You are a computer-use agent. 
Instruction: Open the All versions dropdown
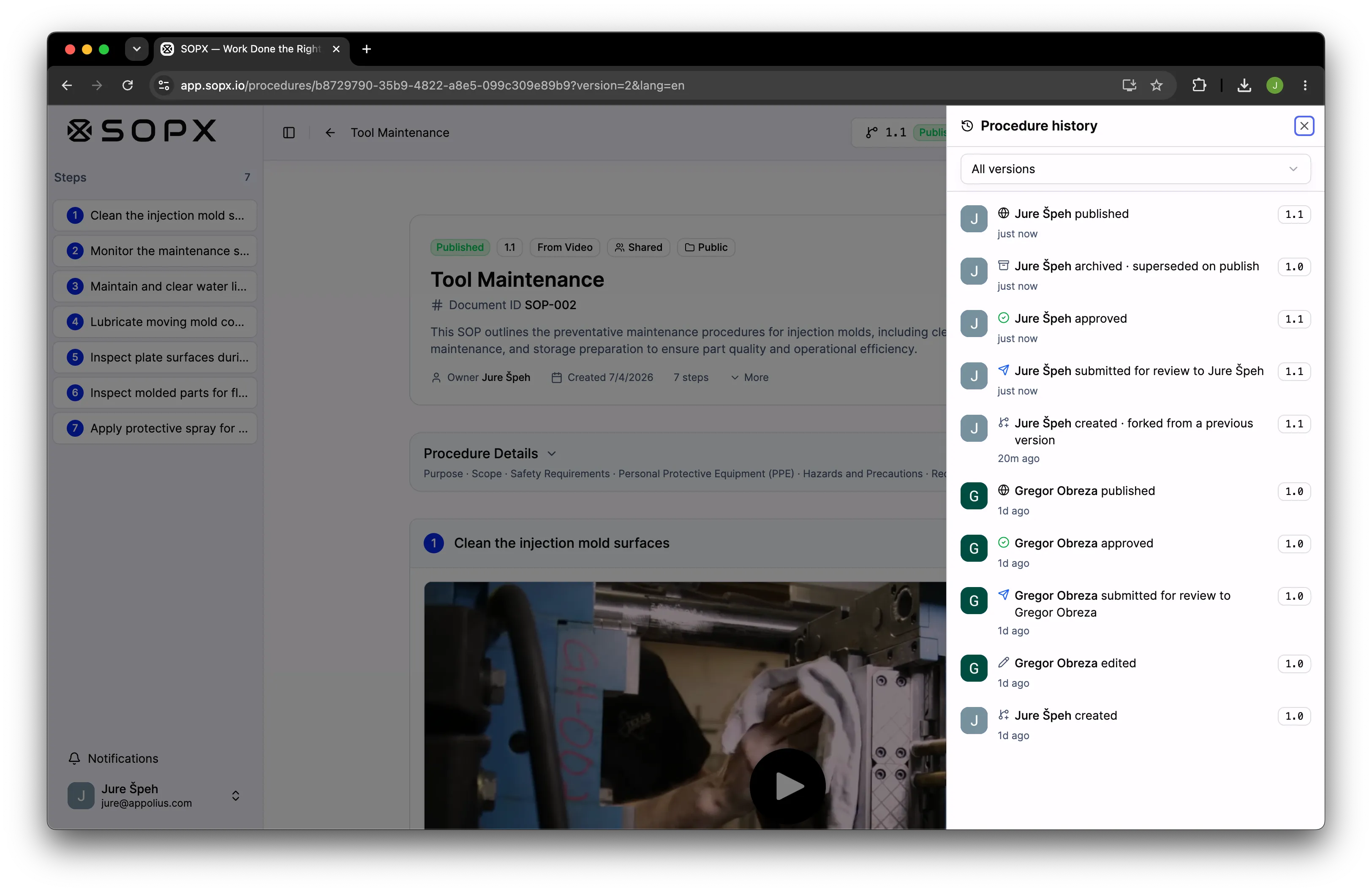[1135, 169]
